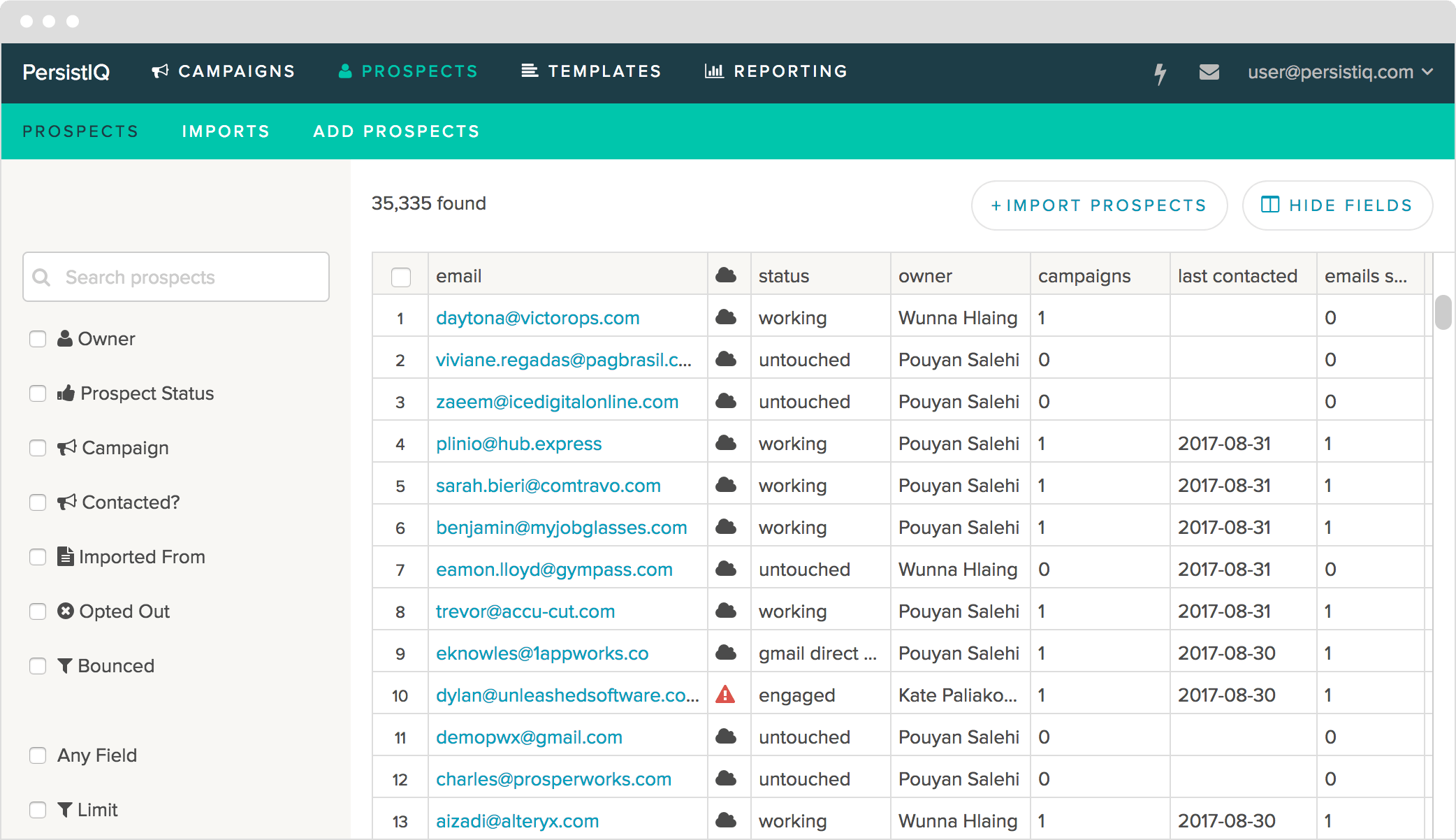Click cloud icon for plinio@hub.express row
This screenshot has width=1456, height=840.
(x=726, y=443)
